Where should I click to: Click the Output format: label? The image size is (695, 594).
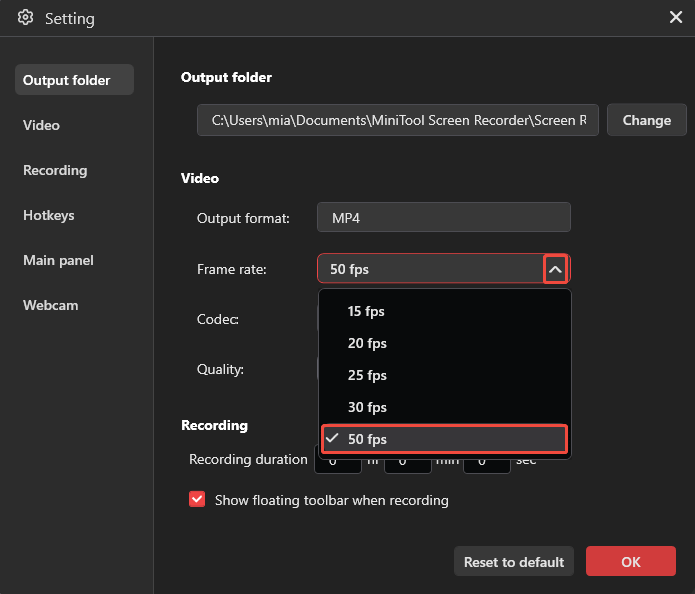(243, 218)
